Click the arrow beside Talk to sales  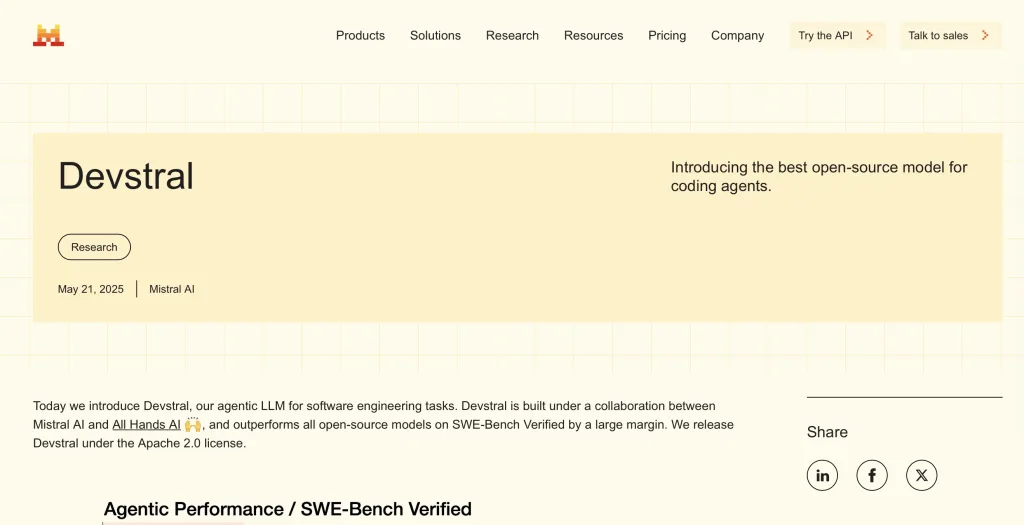click(x=985, y=35)
